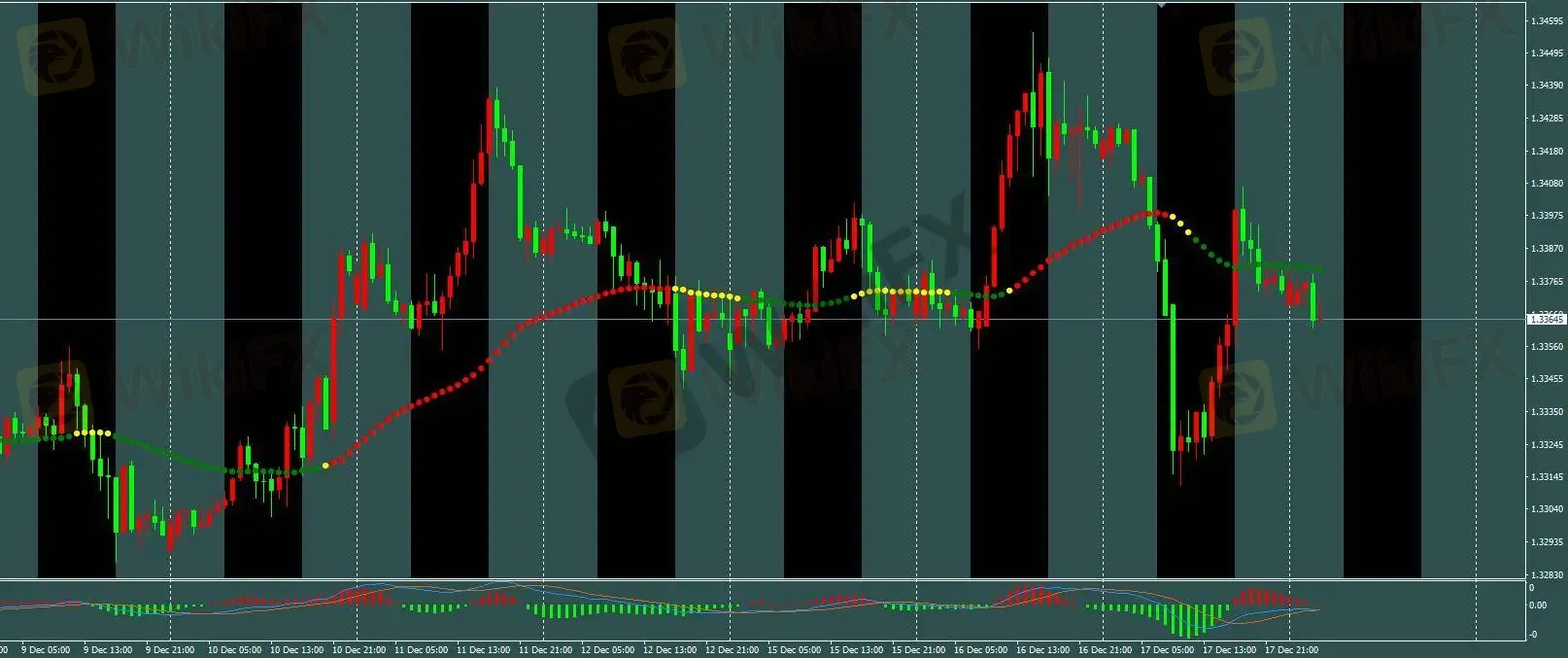Click the 17 Dec 05:00 time label

tap(1168, 649)
